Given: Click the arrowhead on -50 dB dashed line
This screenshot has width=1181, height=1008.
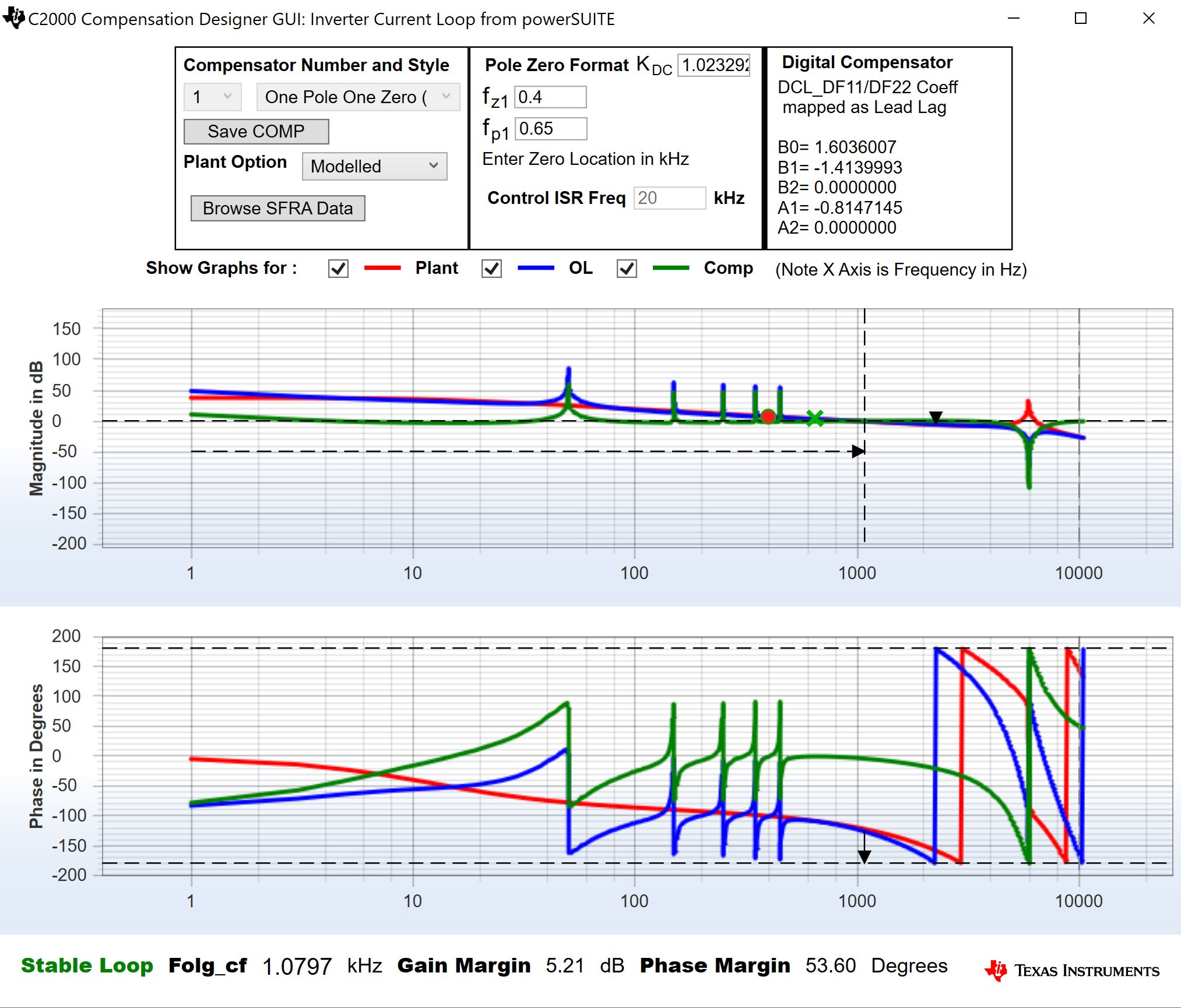Looking at the screenshot, I should [x=858, y=451].
